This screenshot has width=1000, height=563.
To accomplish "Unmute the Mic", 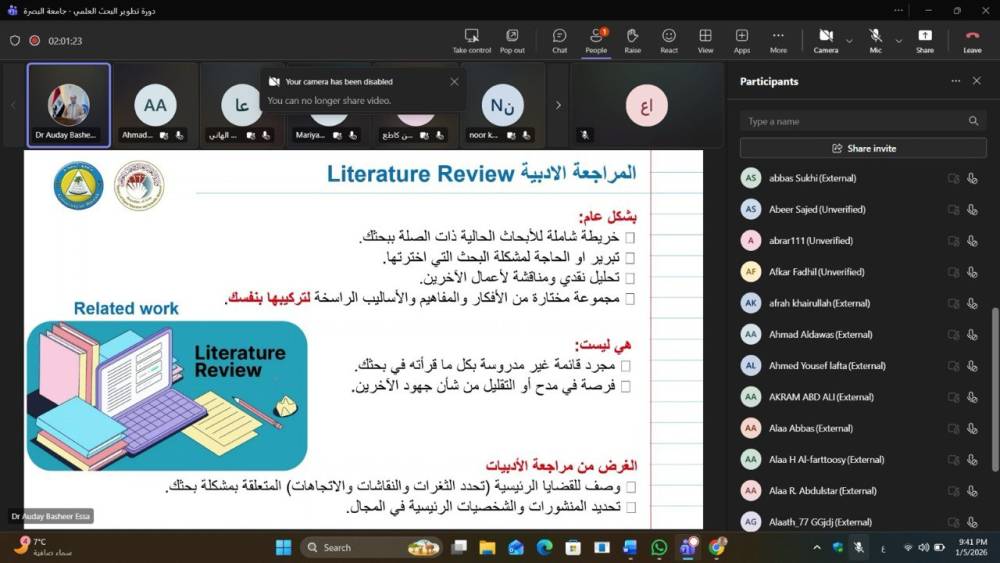I will pos(875,40).
